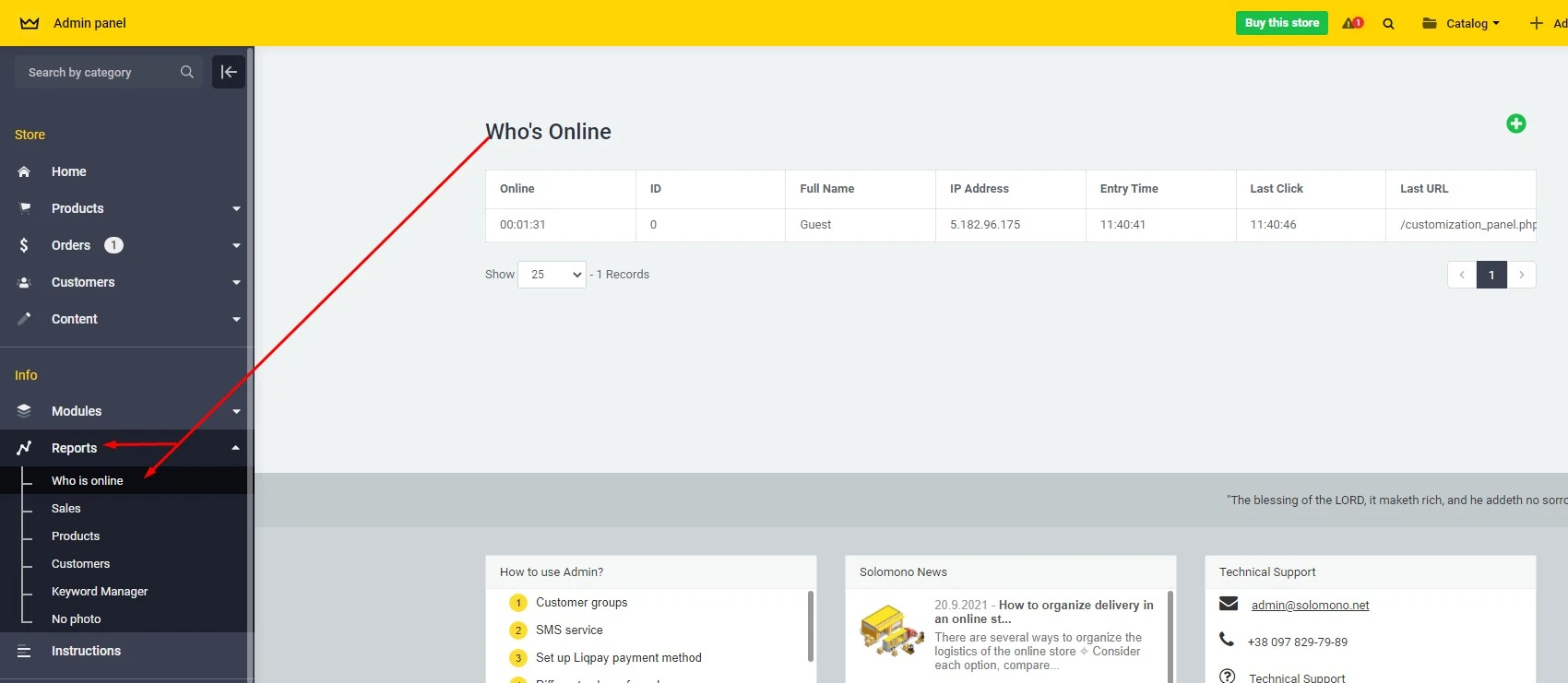The width and height of the screenshot is (1568, 683).
Task: Open the Catalog dropdown in top bar
Action: tap(1472, 24)
